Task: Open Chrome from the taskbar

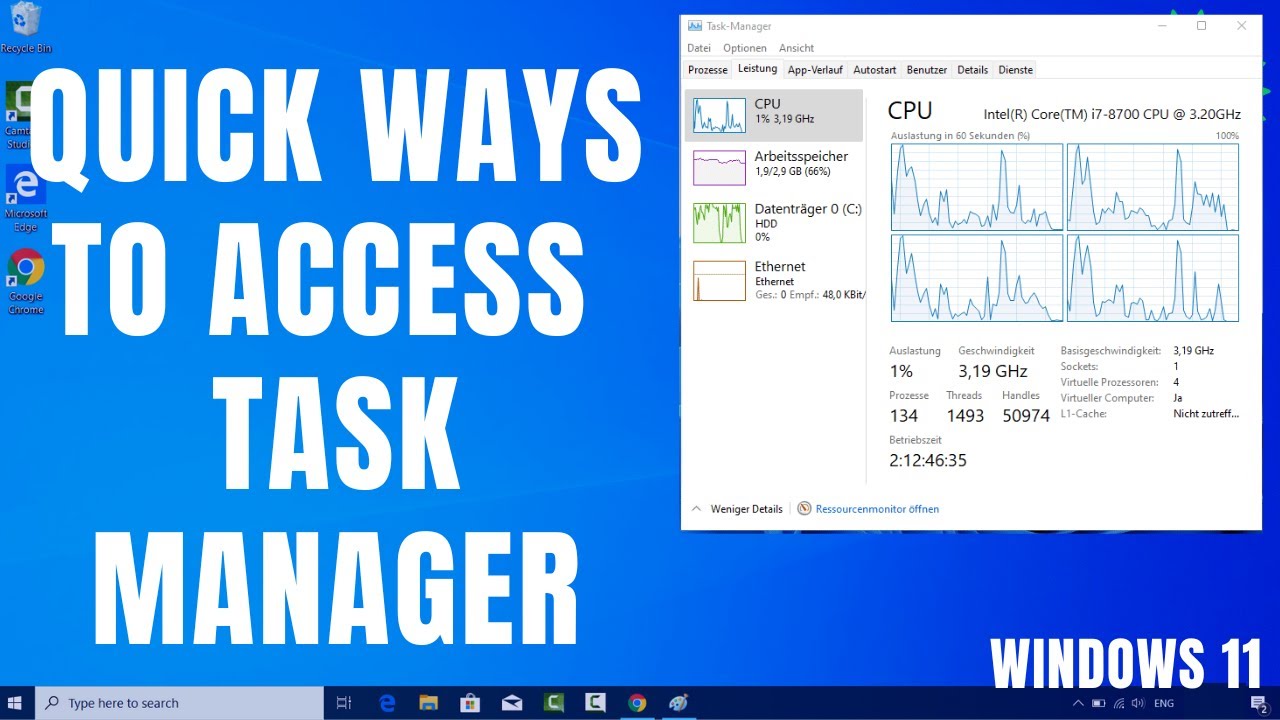Action: [x=637, y=703]
